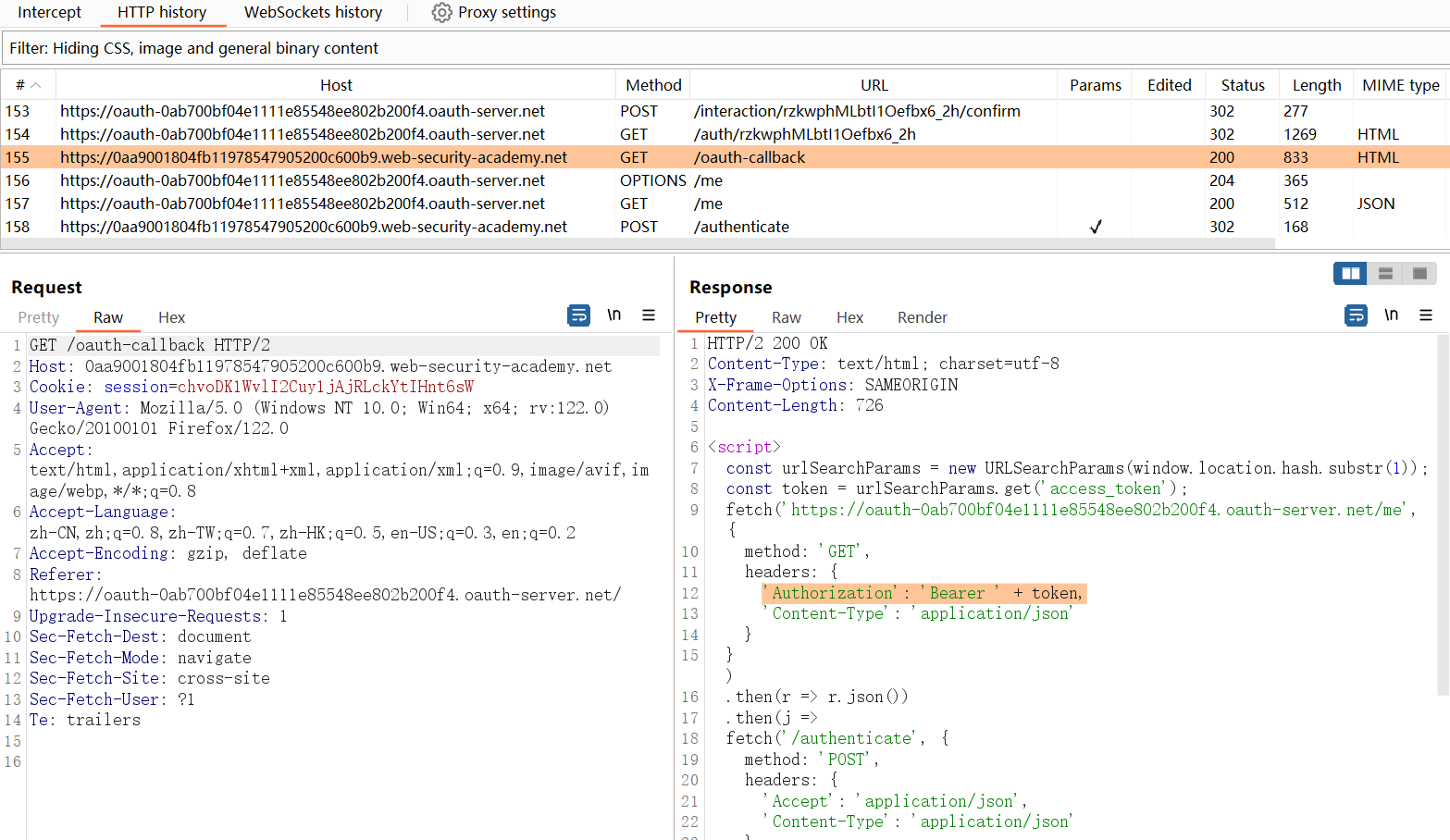This screenshot has width=1450, height=840.
Task: Toggle word wrap icon in Response panel
Action: 1356,315
